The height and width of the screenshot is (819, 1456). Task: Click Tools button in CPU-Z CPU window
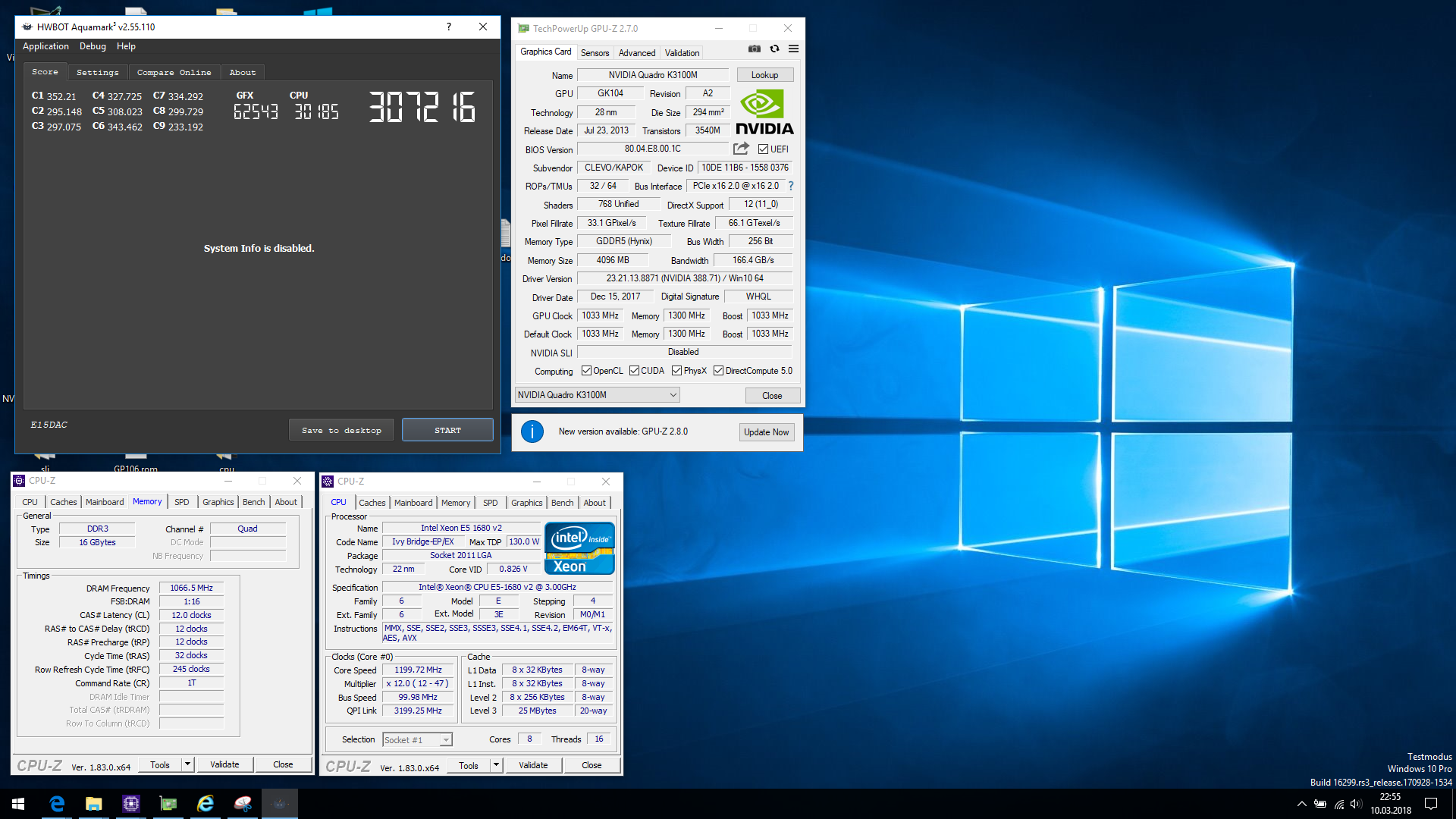point(469,766)
